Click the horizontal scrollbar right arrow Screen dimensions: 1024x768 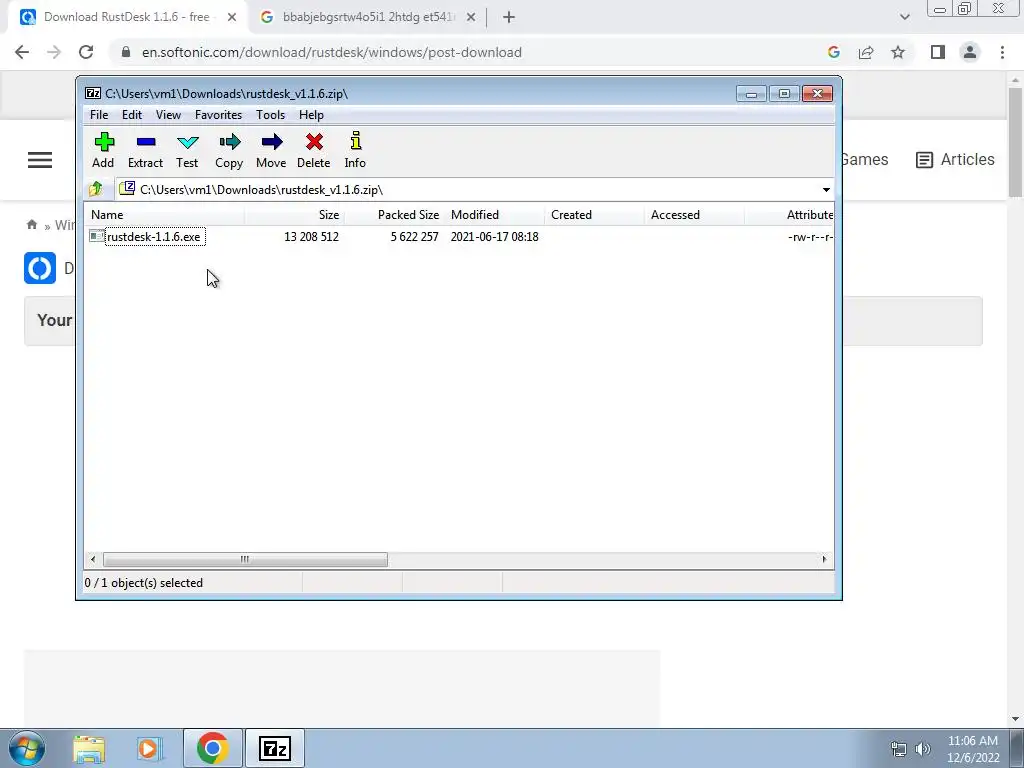824,560
